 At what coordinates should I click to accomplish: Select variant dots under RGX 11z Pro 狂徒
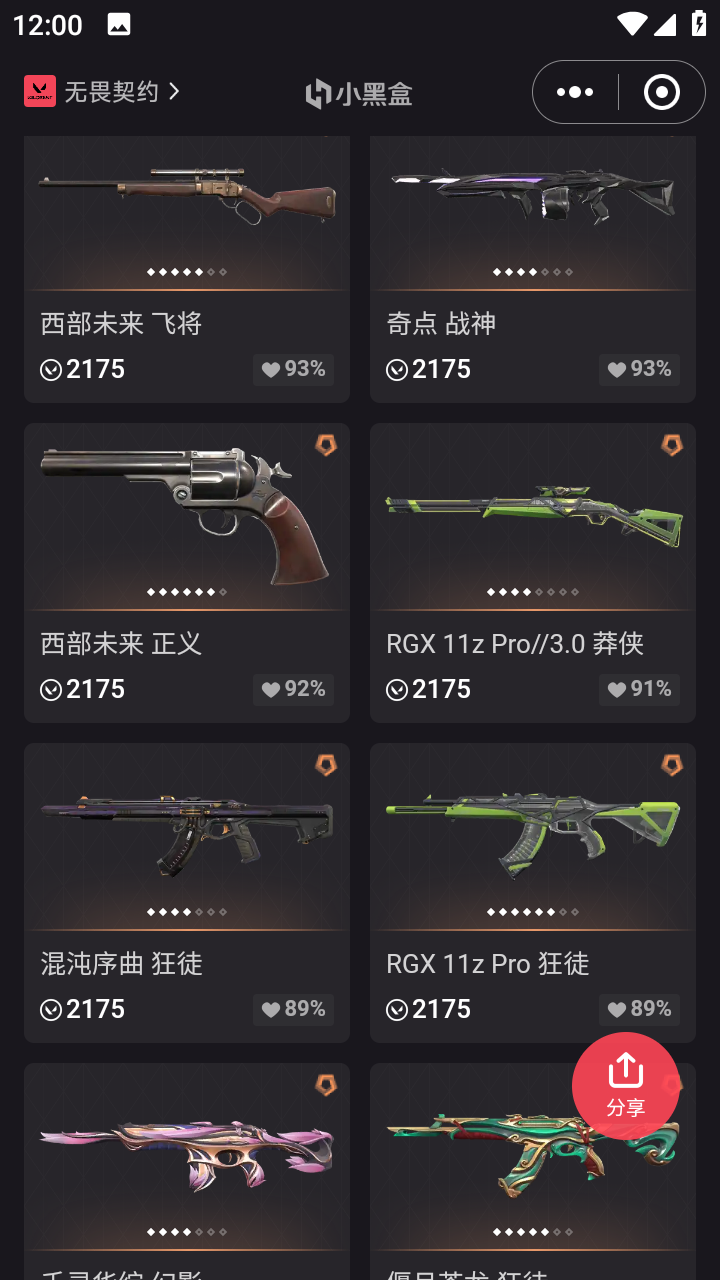tap(533, 912)
